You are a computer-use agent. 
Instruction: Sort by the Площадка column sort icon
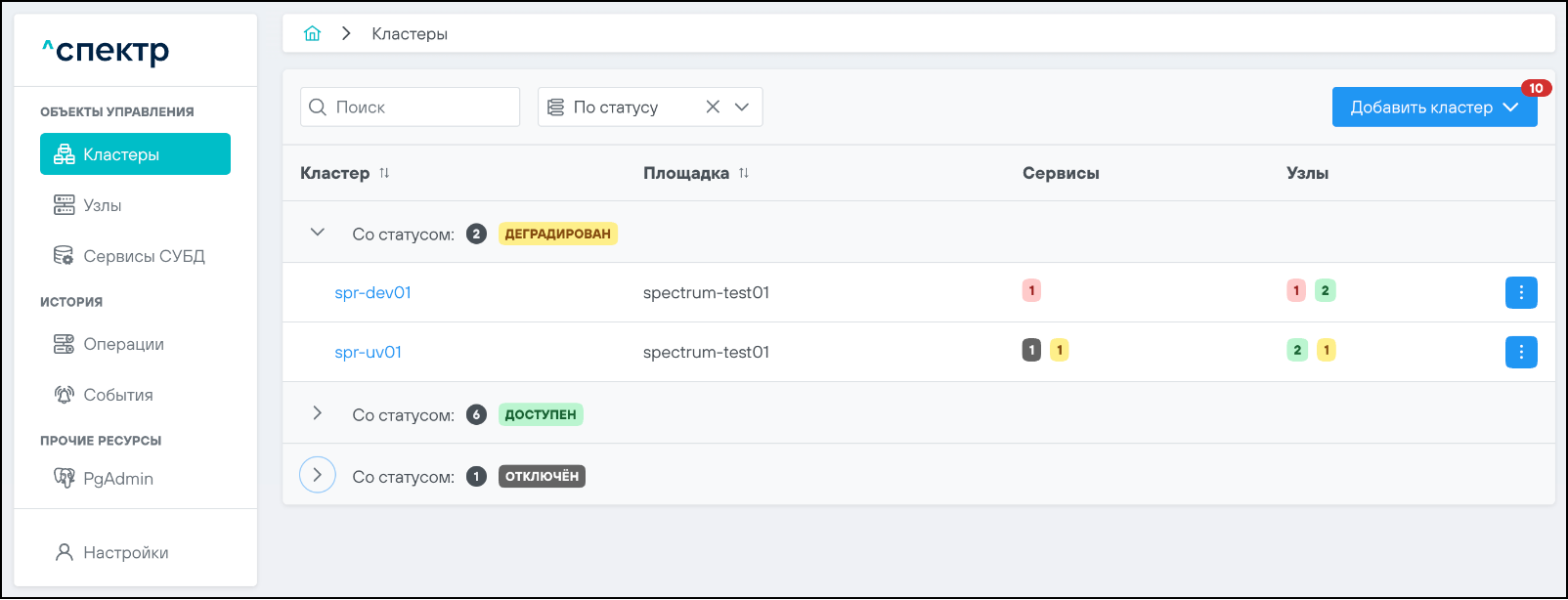point(744,173)
